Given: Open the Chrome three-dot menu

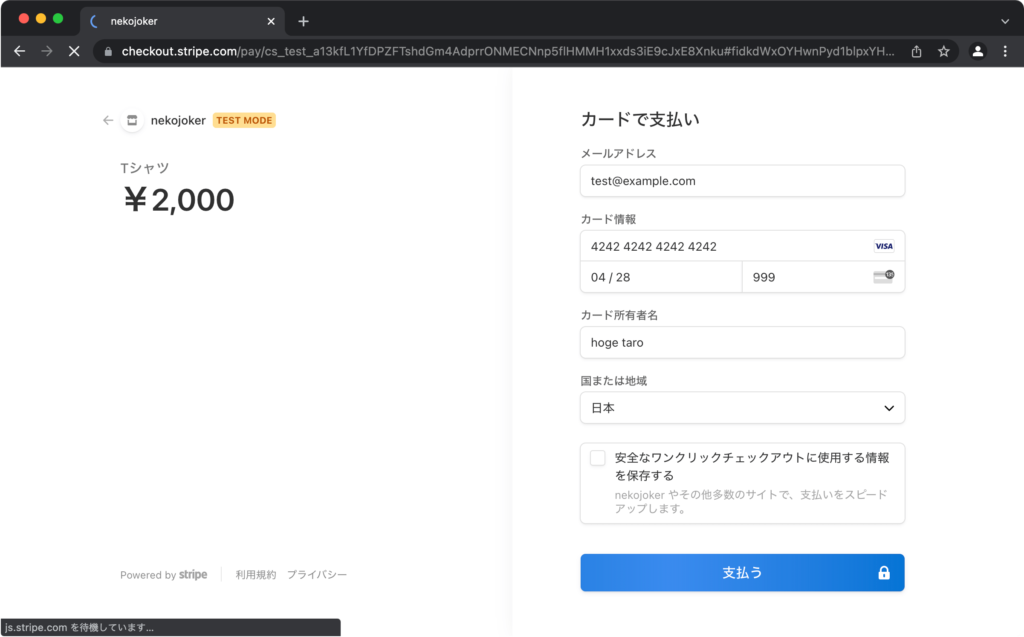Looking at the screenshot, I should tap(1005, 51).
